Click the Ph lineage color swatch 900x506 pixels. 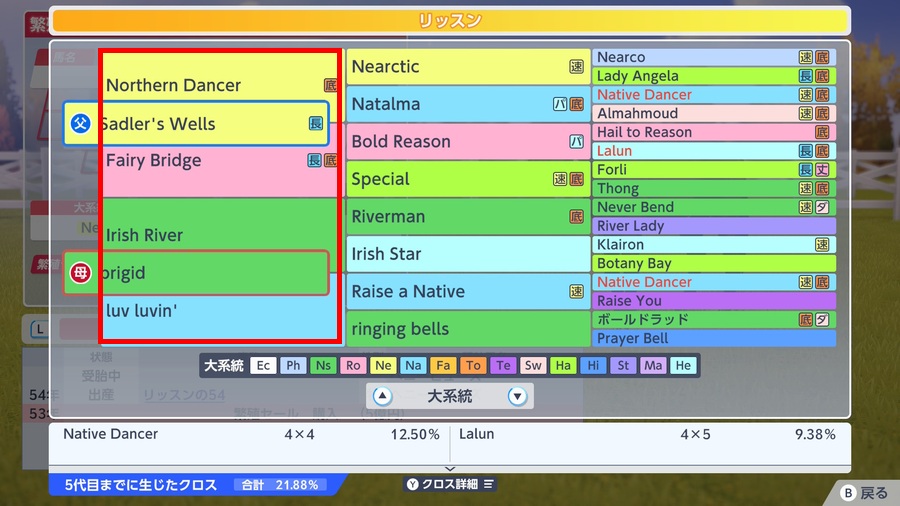(x=293, y=365)
